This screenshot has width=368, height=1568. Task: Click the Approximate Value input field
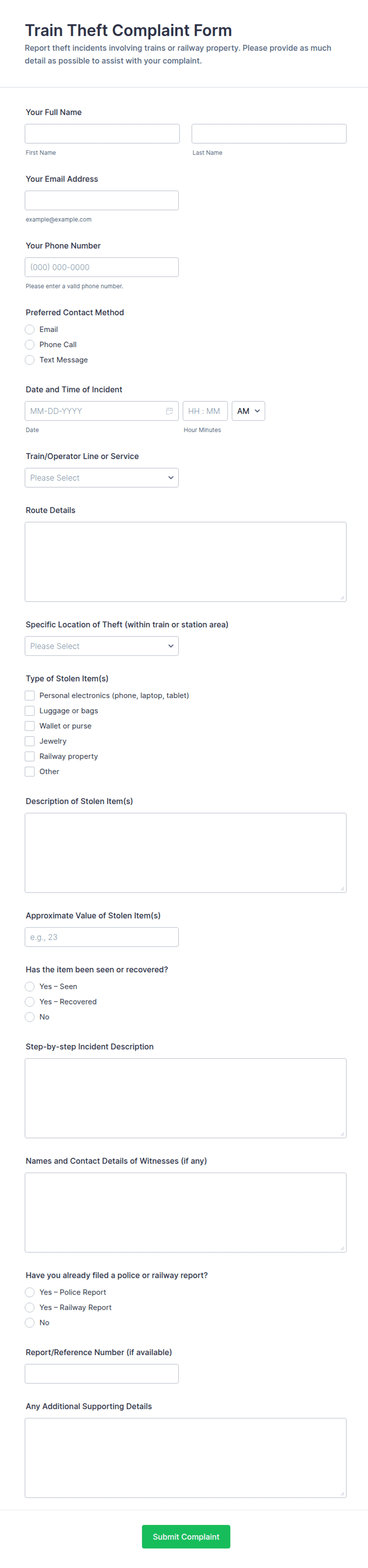102,937
